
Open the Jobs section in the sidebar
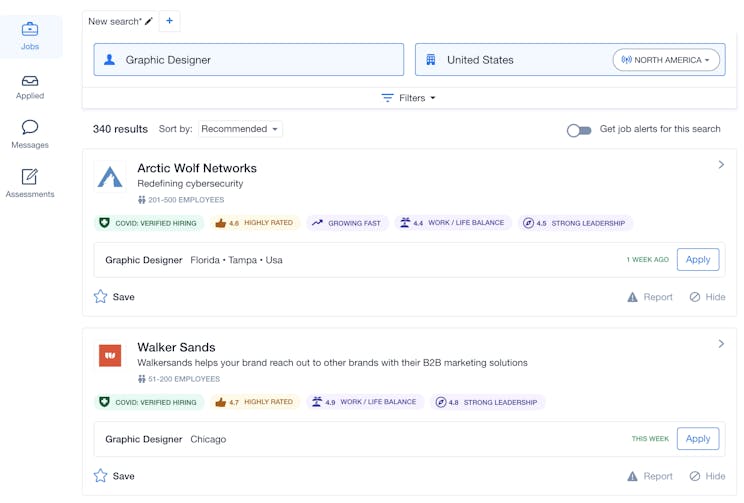[x=30, y=37]
